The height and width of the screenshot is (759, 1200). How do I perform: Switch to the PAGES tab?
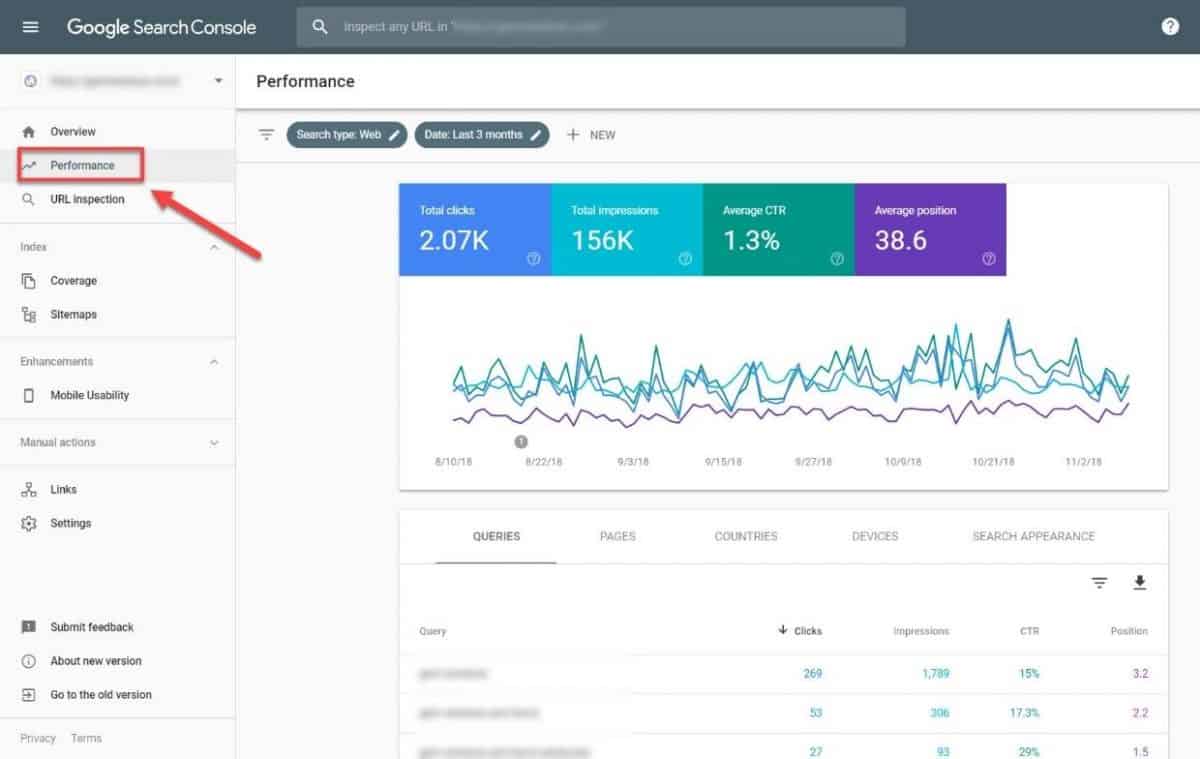(x=618, y=536)
